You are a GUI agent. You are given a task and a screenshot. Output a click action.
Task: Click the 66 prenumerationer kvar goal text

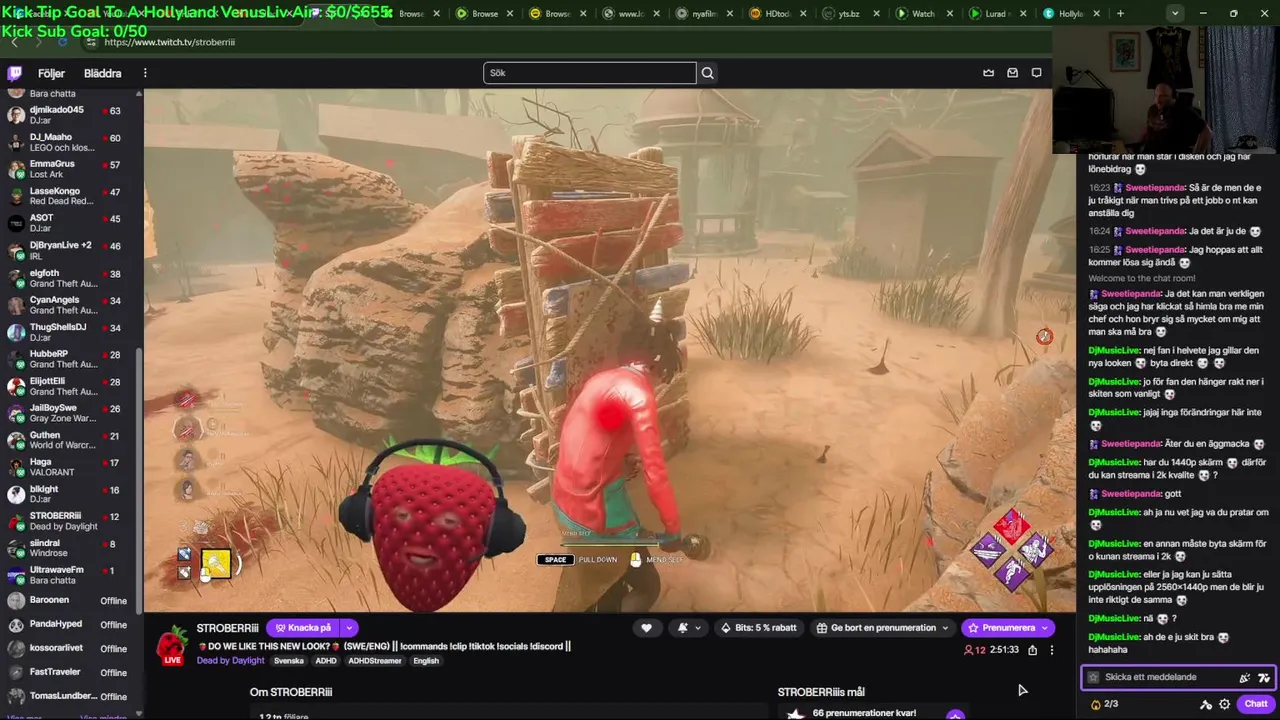pos(864,713)
